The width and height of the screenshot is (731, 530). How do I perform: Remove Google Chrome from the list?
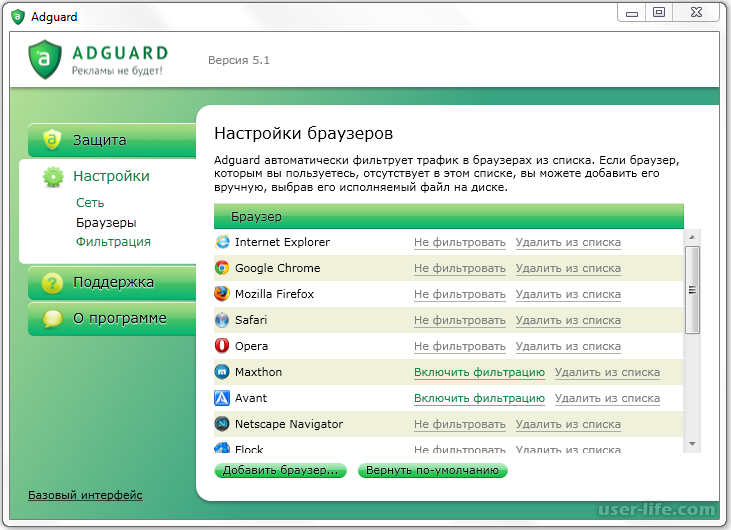568,268
